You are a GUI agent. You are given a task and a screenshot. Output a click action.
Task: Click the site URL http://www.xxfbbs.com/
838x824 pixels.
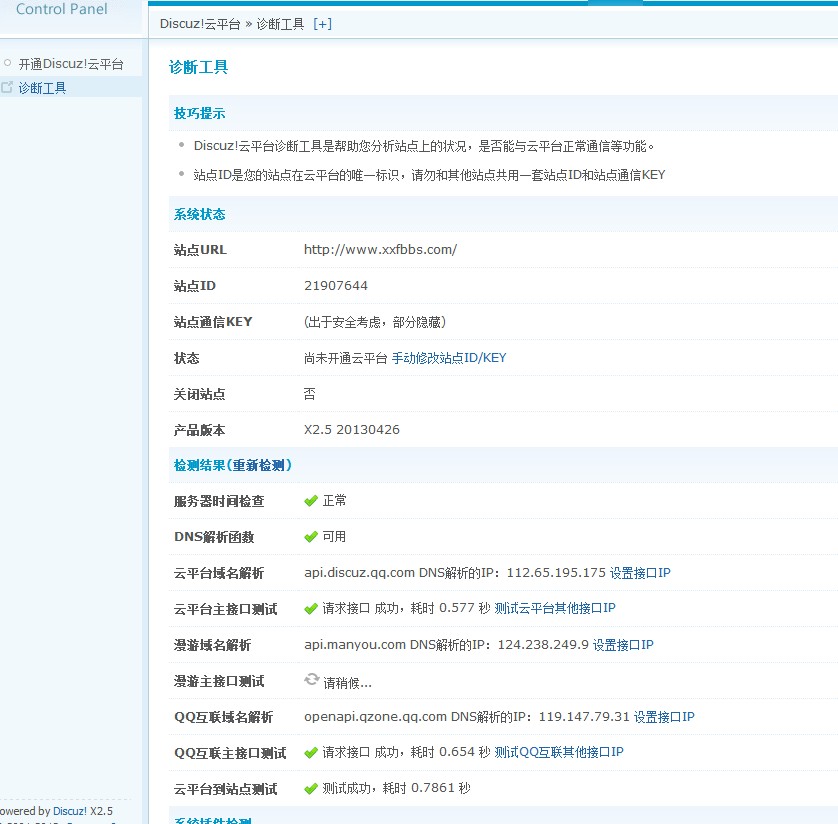381,250
